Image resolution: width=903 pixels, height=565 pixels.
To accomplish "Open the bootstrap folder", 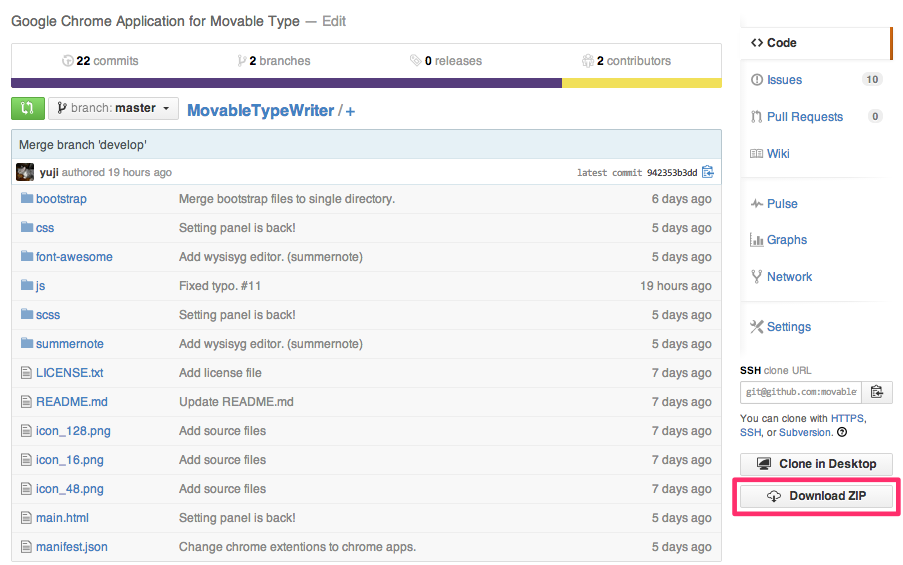I will pos(61,199).
